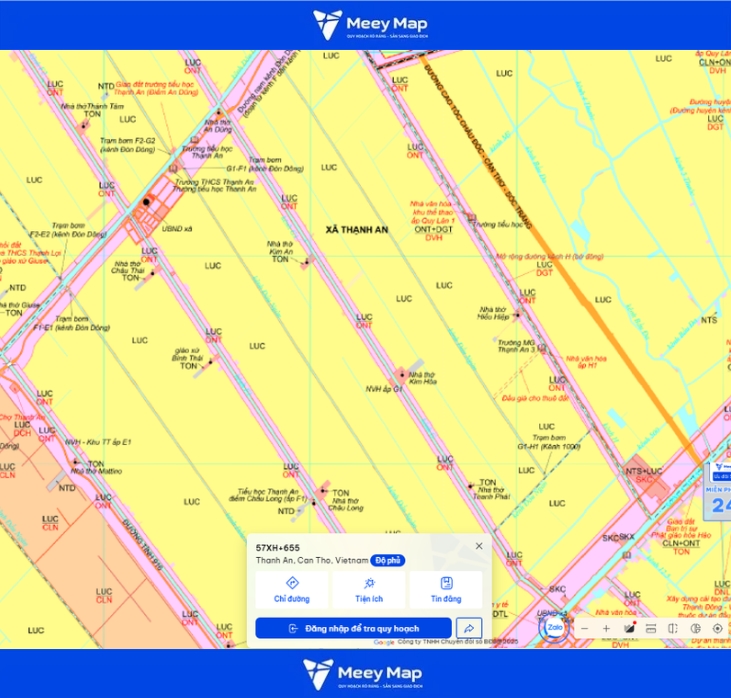Image resolution: width=731 pixels, height=698 pixels.
Task: Click the Trạm bơm F1-E1 label
Action: pos(71,323)
